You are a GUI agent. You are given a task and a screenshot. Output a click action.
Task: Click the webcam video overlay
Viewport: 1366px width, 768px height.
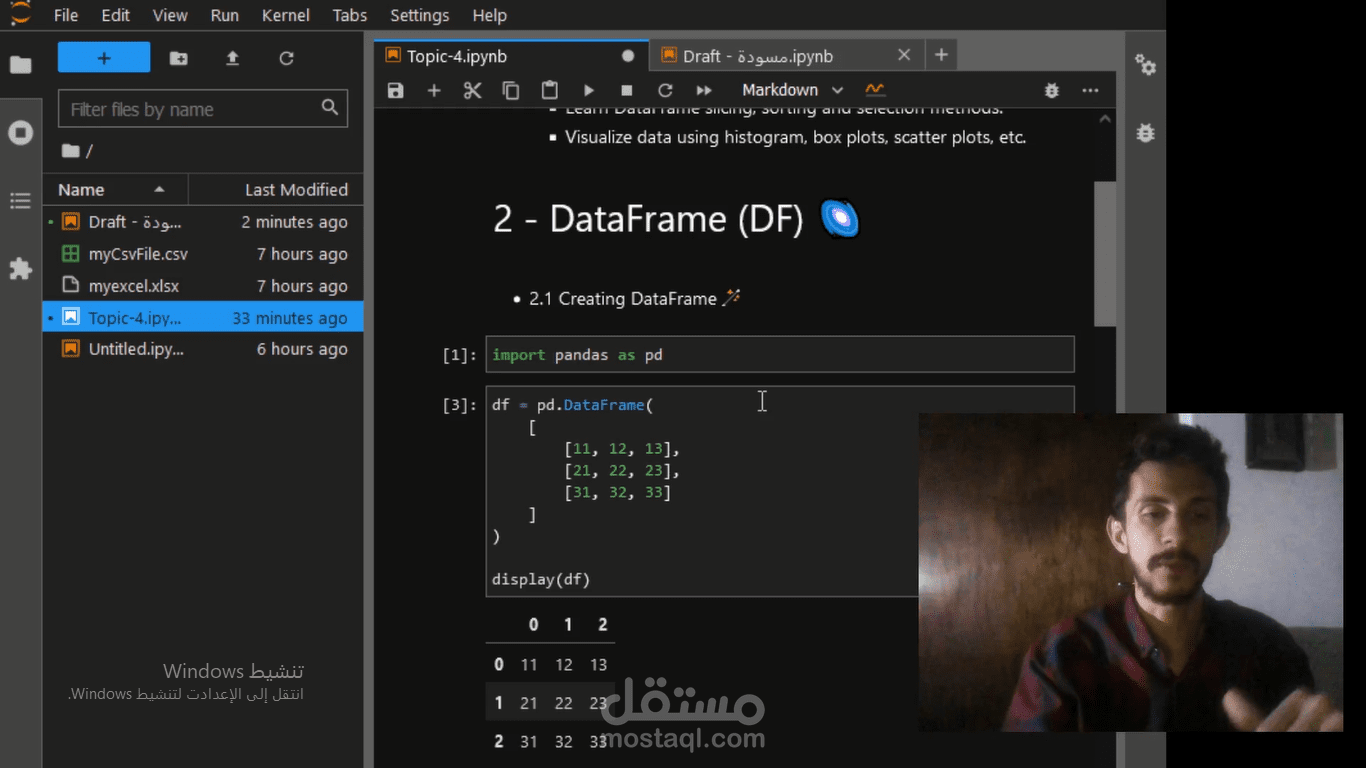pyautogui.click(x=1131, y=572)
